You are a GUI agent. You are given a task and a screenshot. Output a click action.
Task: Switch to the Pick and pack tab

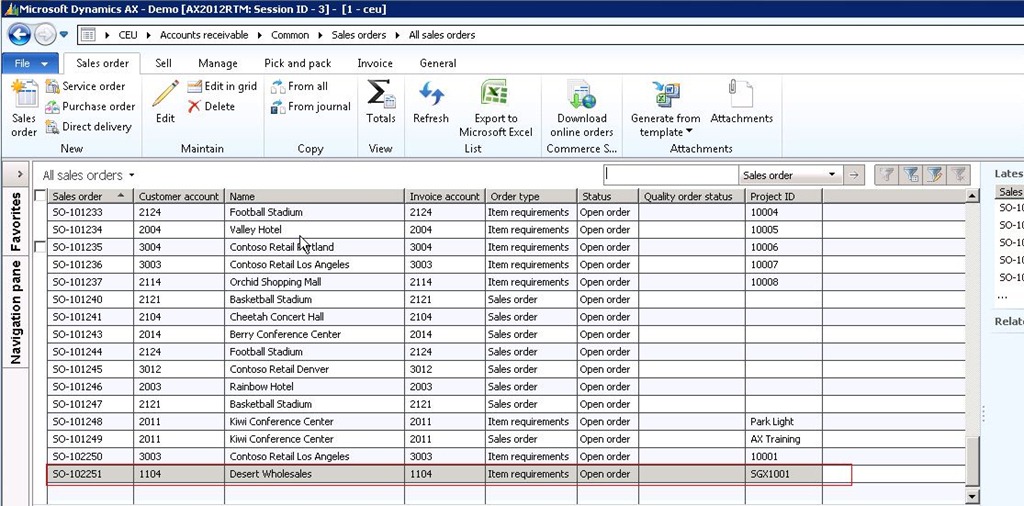(297, 63)
